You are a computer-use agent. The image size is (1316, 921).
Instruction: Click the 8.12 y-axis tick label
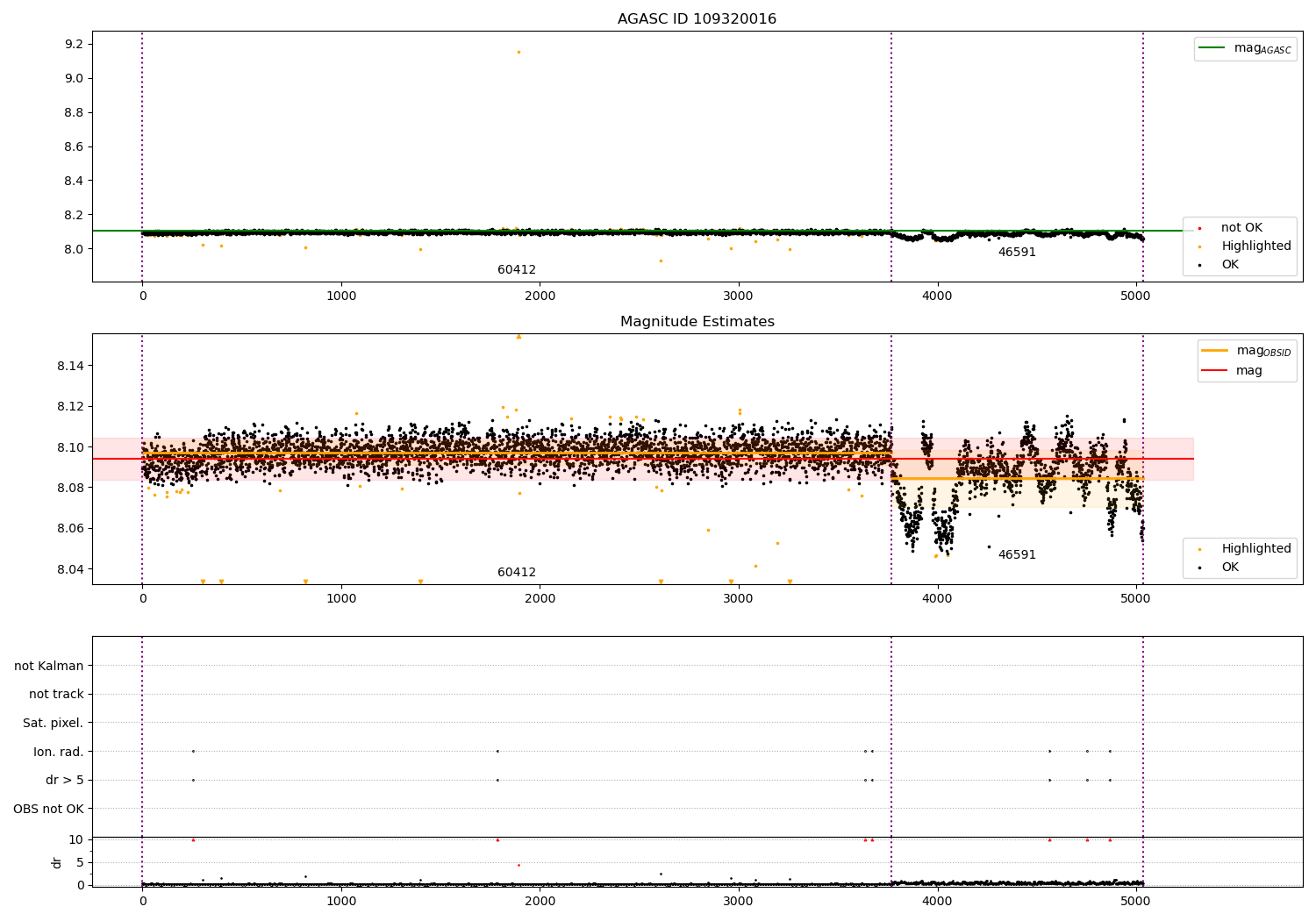(70, 406)
